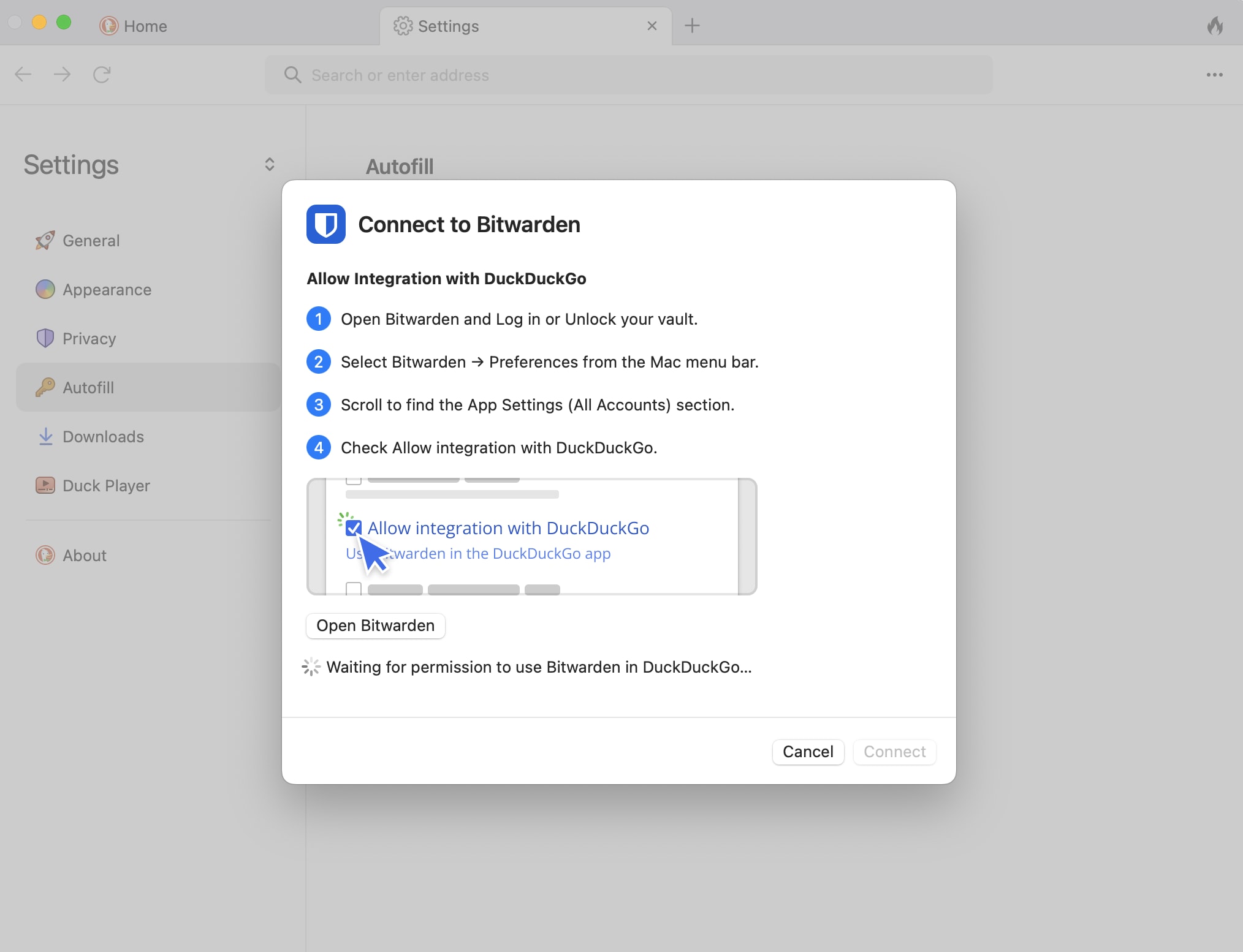Click the Cancel button
Screen dimensions: 1243x952
(x=808, y=751)
